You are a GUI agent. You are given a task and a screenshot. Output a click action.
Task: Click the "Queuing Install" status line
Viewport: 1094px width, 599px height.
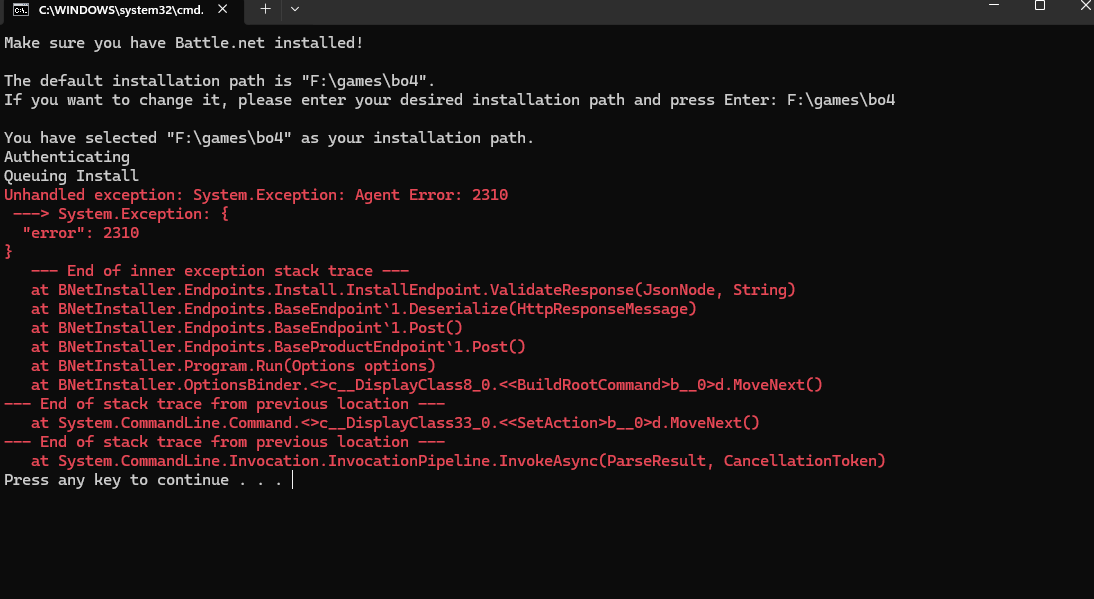71,176
